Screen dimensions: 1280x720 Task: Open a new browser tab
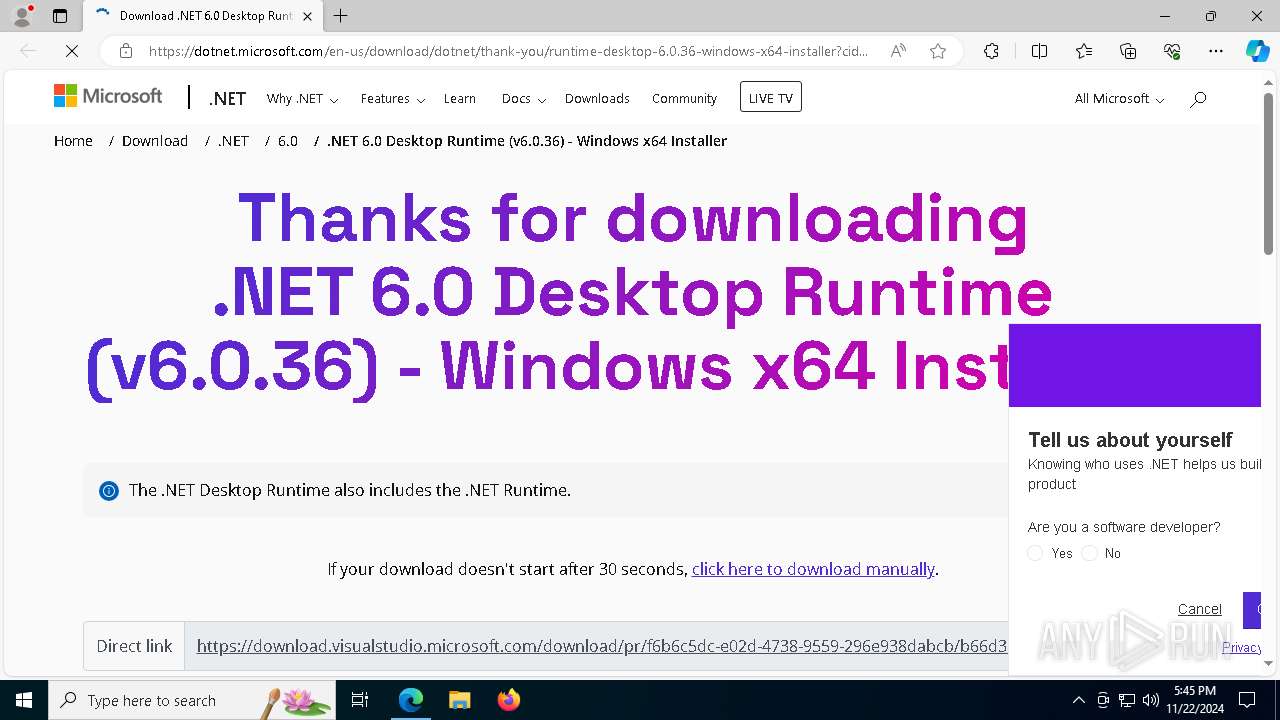pos(341,16)
